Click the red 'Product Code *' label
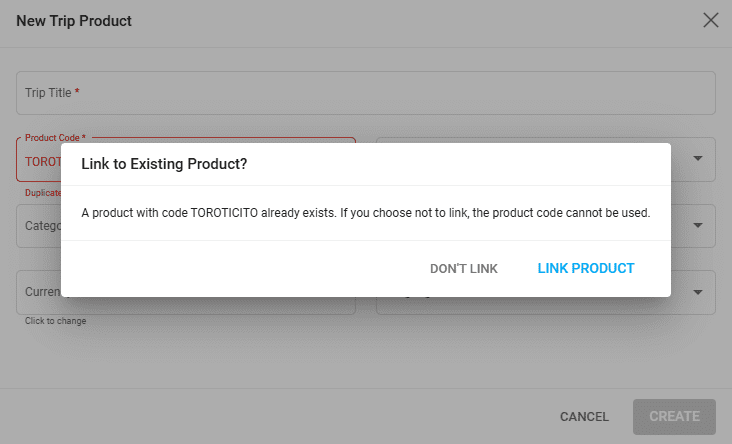 click(x=55, y=137)
